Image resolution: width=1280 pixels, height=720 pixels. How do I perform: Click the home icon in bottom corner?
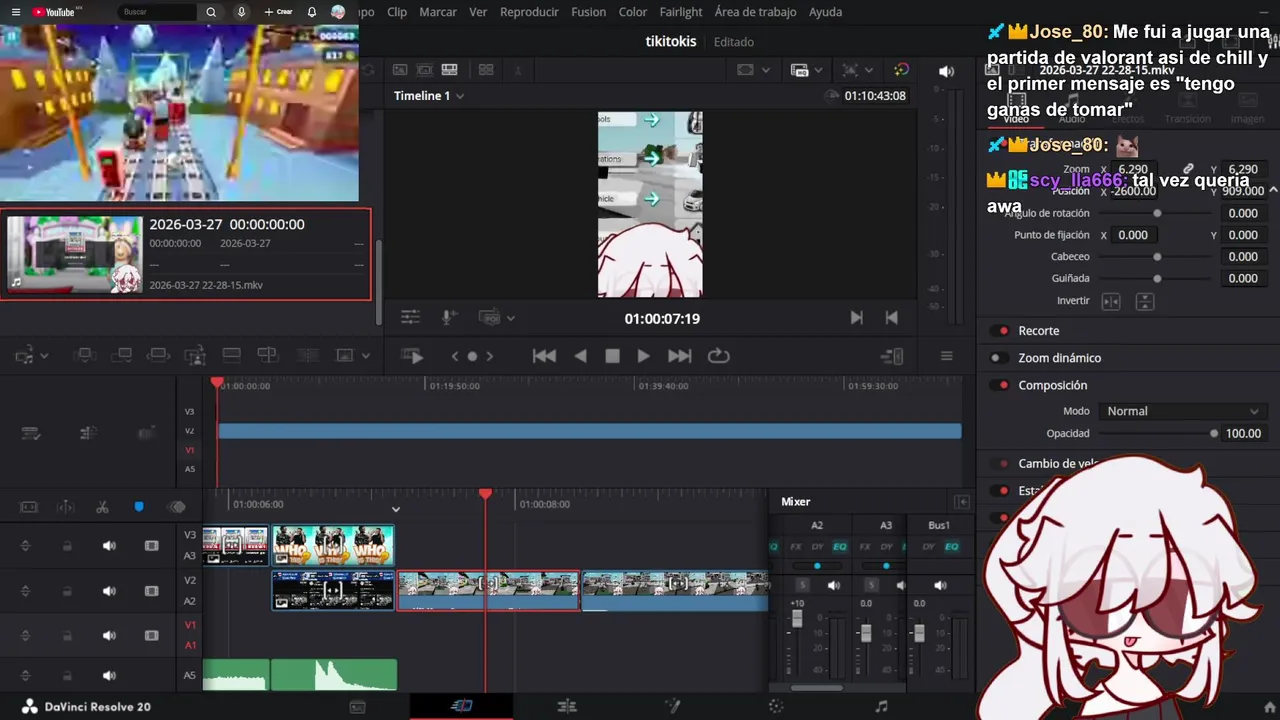1270,708
